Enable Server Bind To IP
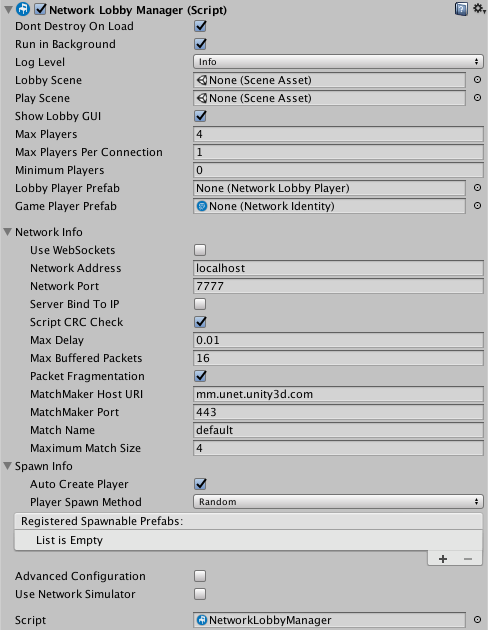The image size is (488, 630). 200,304
